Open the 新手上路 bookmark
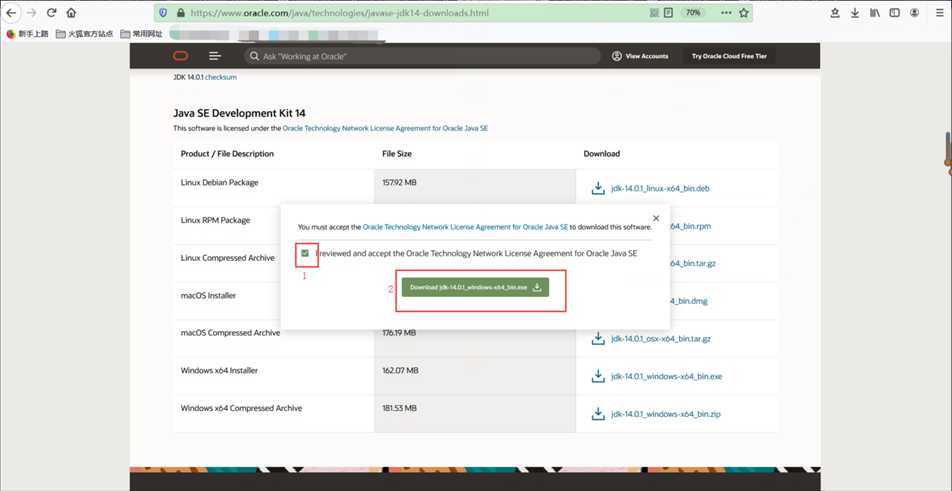The image size is (952, 491). click(27, 34)
